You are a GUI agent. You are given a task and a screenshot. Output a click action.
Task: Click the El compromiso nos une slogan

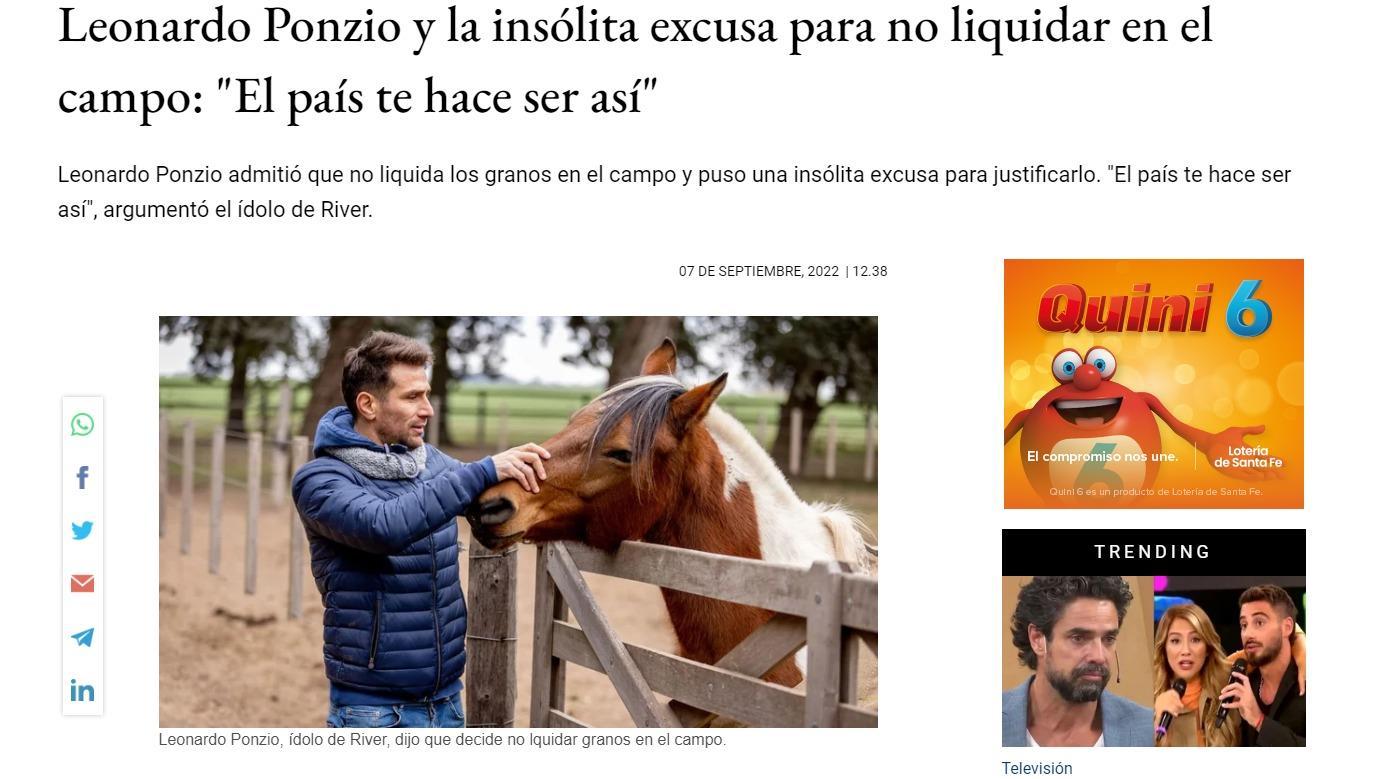(1102, 456)
